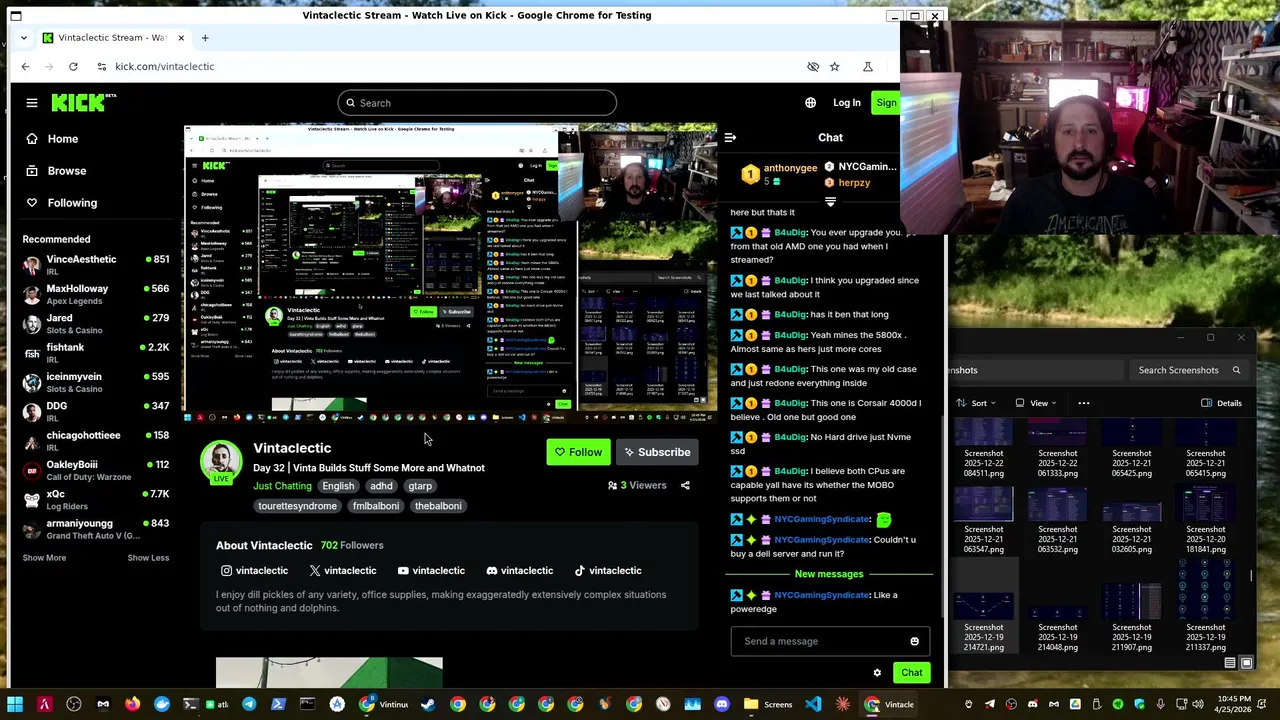Switch Explorer to large thumbnails view
Image resolution: width=1280 pixels, height=720 pixels.
[x=1246, y=663]
